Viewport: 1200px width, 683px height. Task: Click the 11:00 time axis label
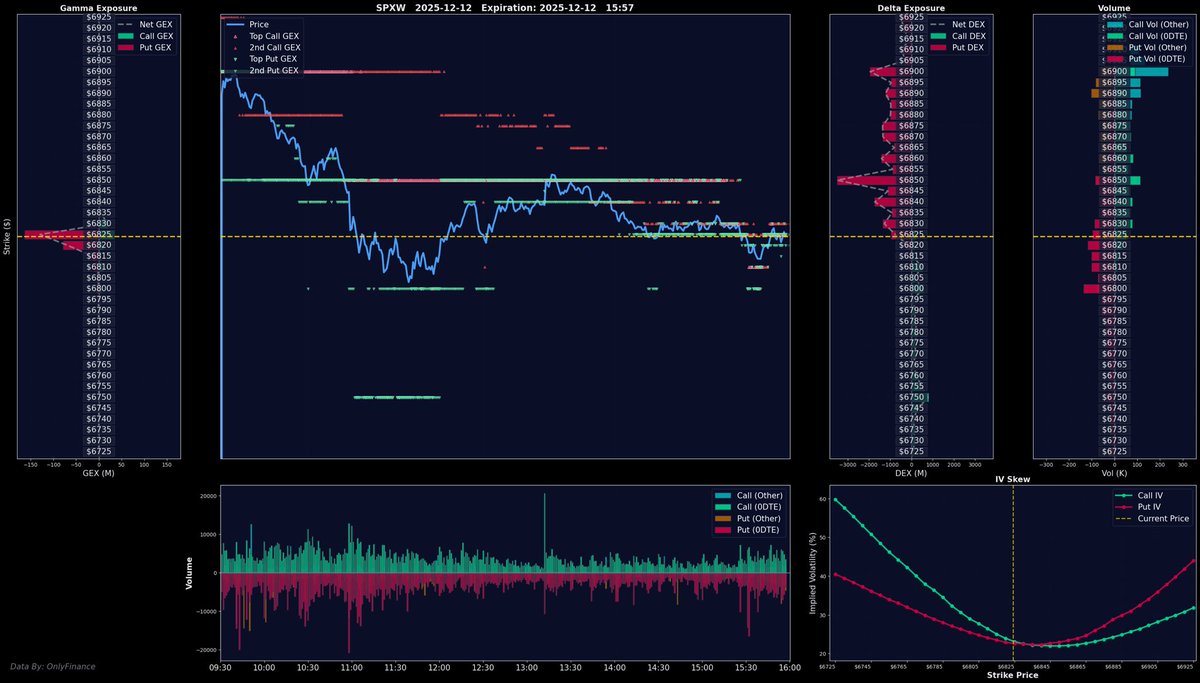tap(352, 667)
